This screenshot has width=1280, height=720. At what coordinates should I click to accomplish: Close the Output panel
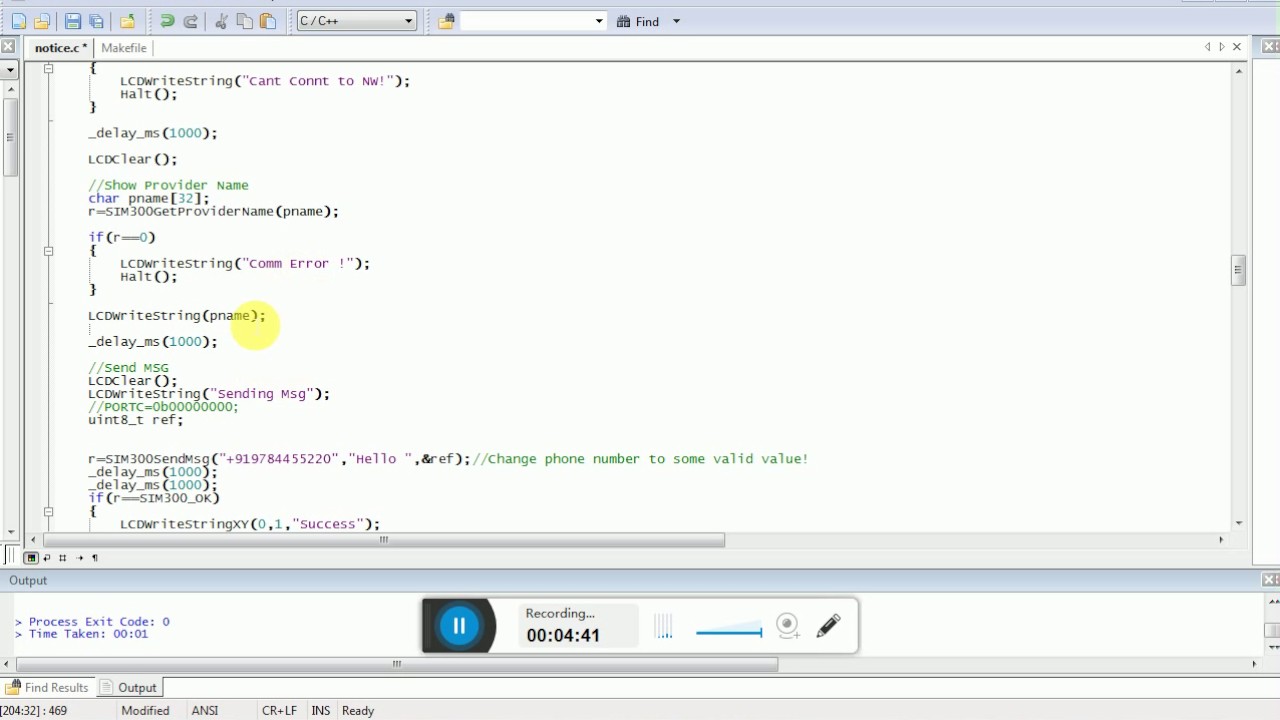1270,580
